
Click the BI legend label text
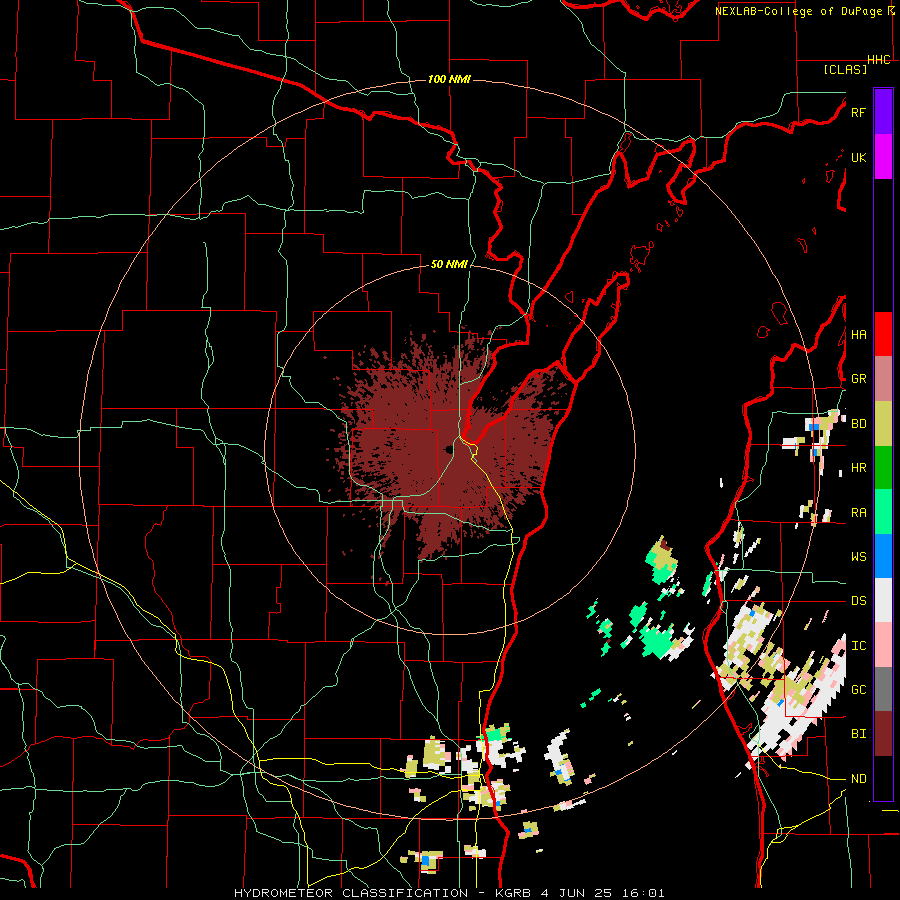coord(858,734)
